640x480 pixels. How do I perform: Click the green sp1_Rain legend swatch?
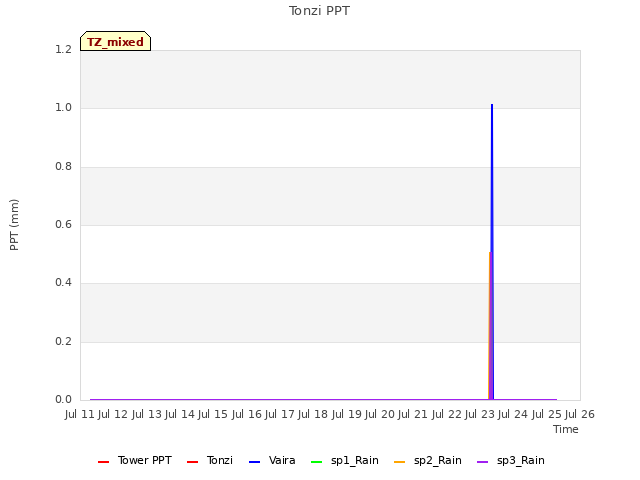click(316, 462)
